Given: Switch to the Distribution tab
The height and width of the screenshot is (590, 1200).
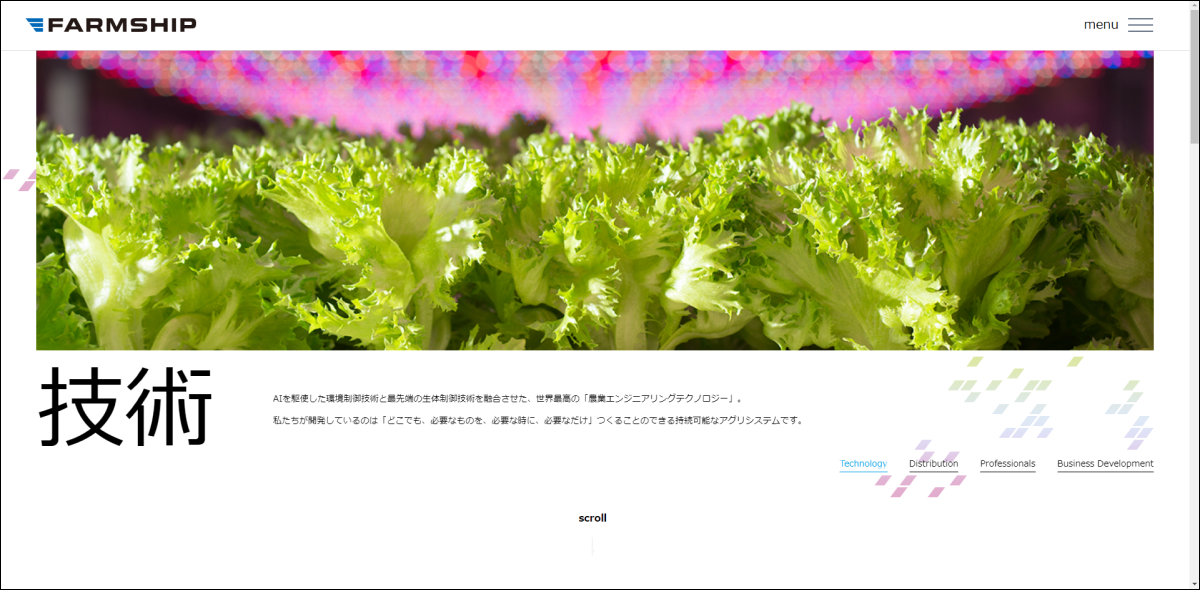Looking at the screenshot, I should coord(933,464).
